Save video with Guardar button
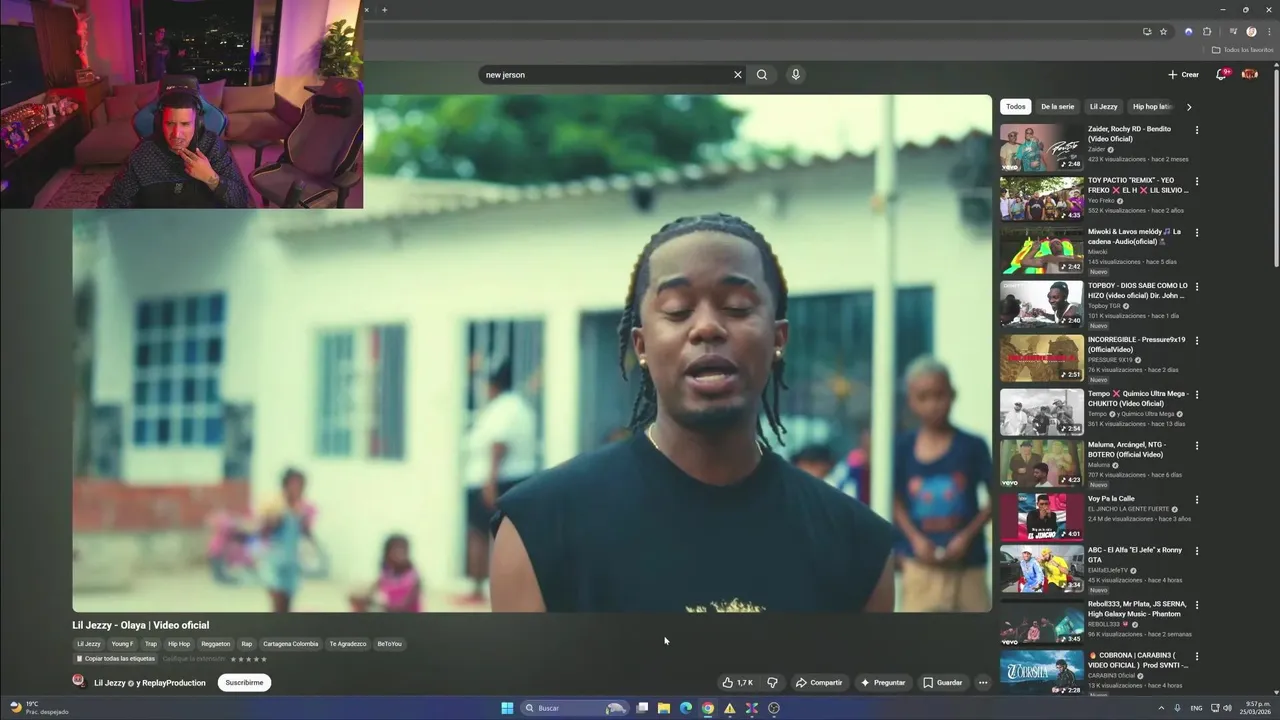The width and height of the screenshot is (1280, 720). (943, 683)
